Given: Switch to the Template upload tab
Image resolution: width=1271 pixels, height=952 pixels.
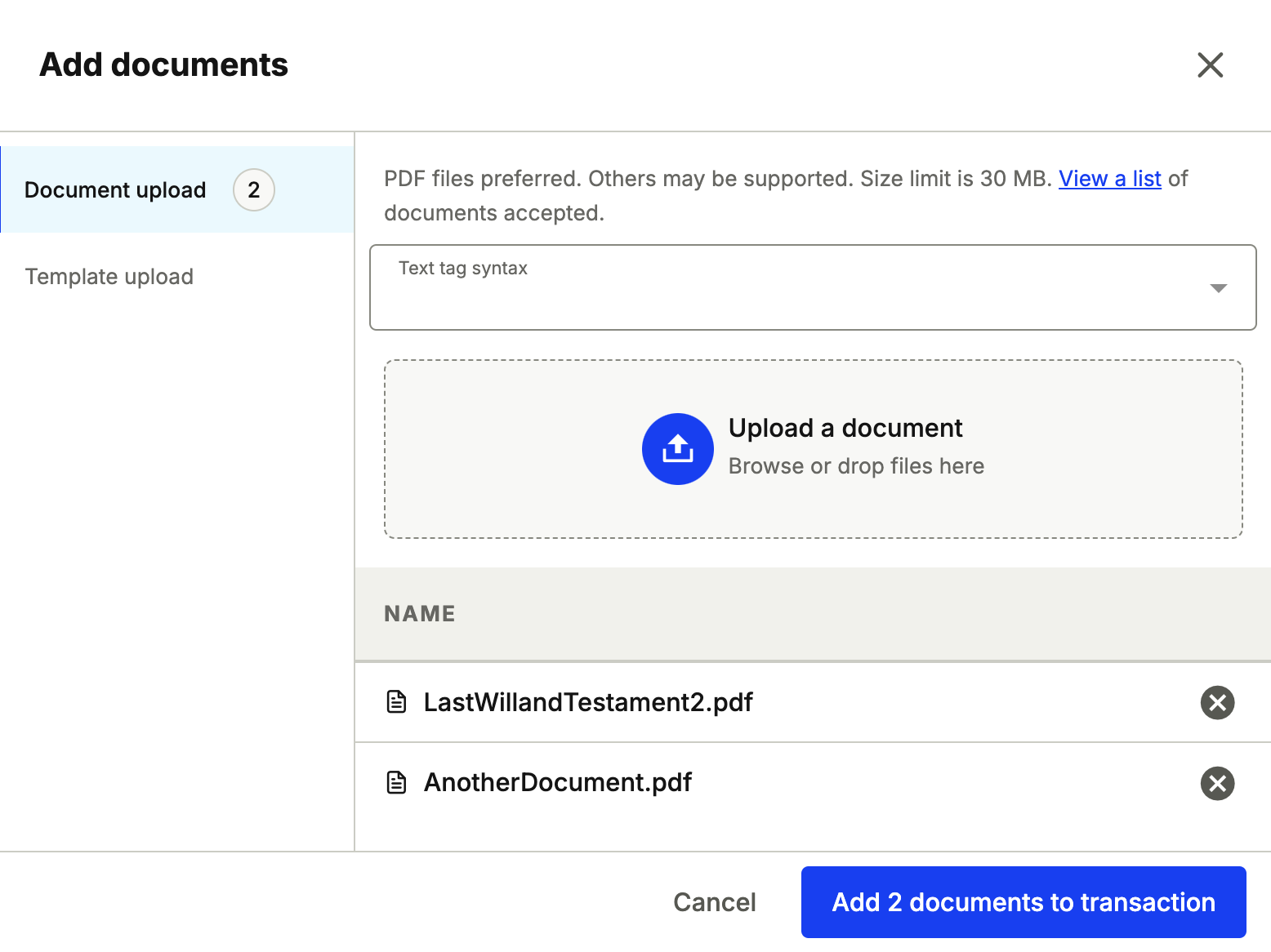Looking at the screenshot, I should [109, 277].
